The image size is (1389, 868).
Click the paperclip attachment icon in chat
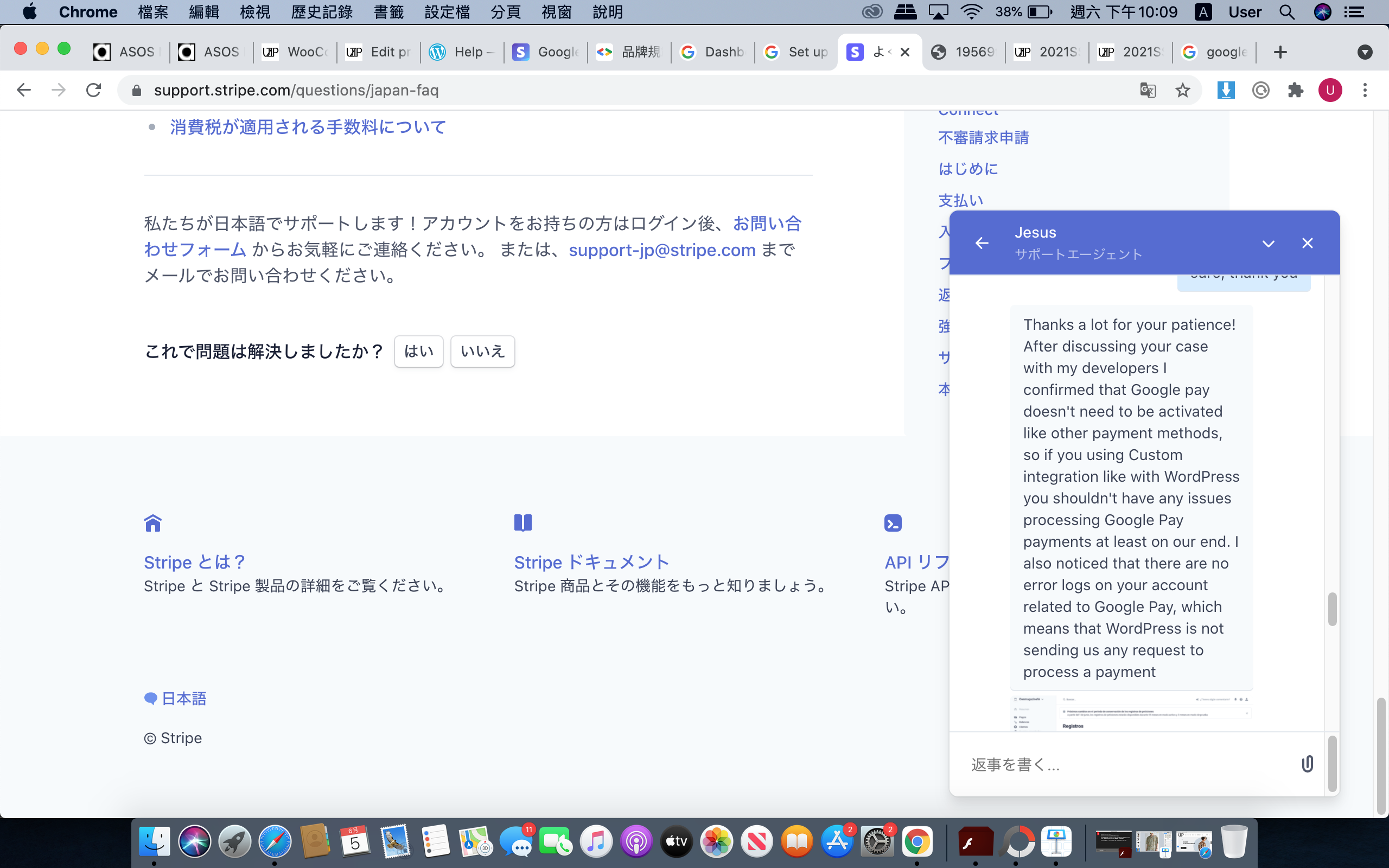[x=1307, y=764]
